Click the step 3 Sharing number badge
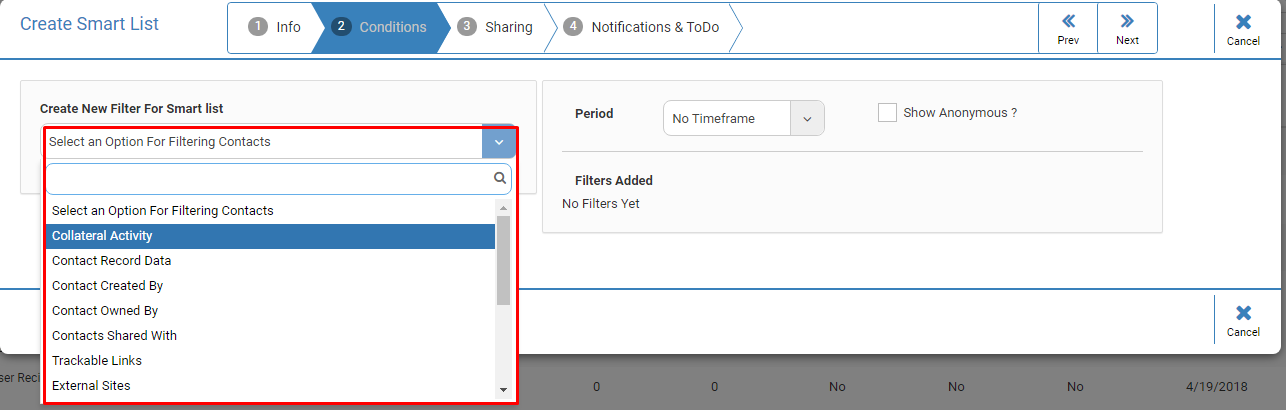 tap(467, 27)
